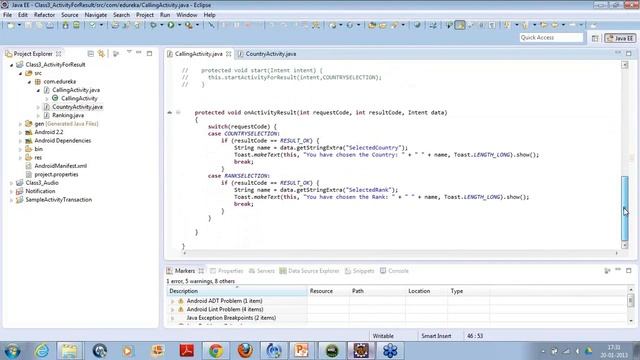This screenshot has height=360, width=640.
Task: Click the Smart Insert status bar entry
Action: pos(436,336)
